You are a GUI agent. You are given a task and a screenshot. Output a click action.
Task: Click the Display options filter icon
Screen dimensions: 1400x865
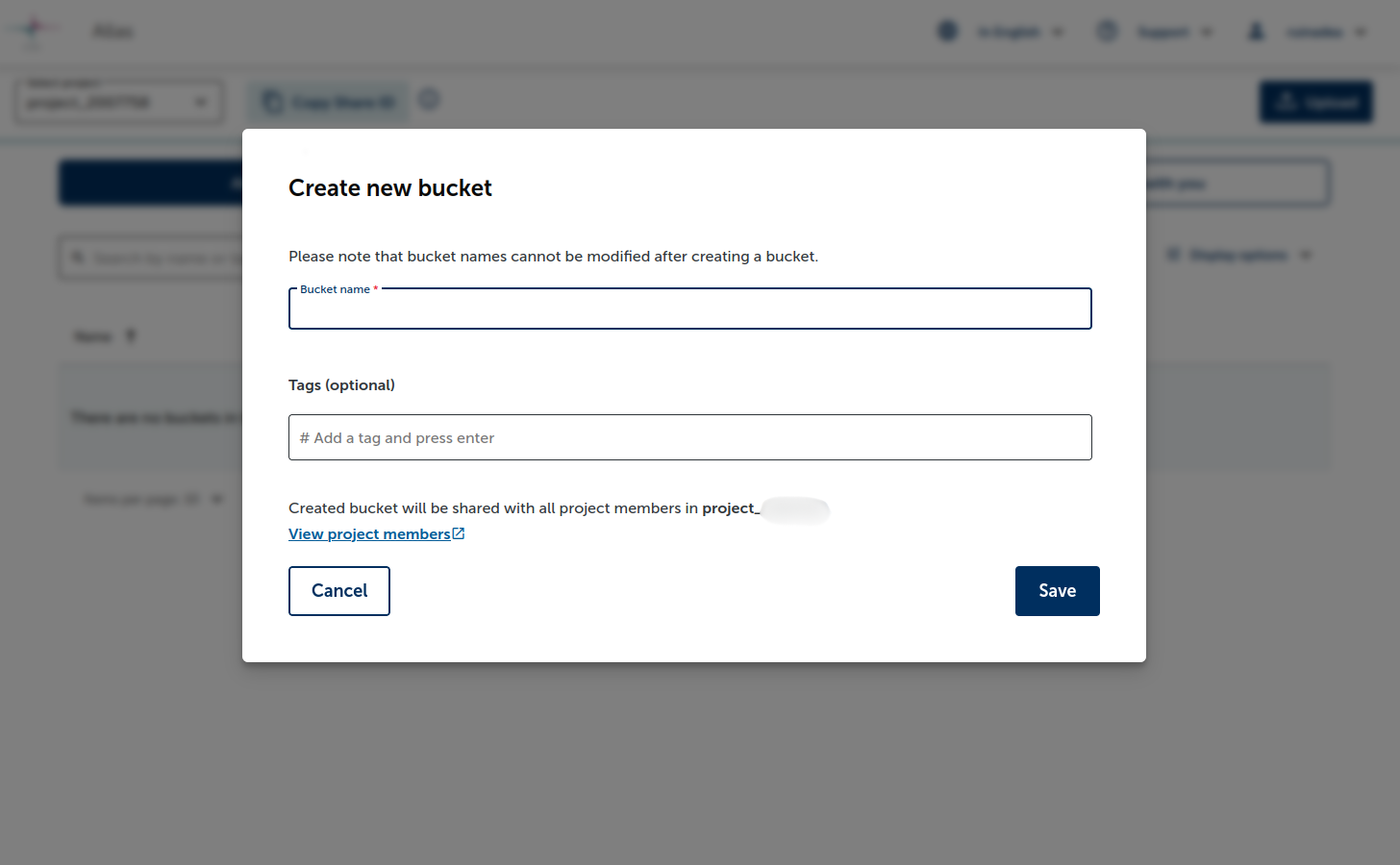tap(1174, 254)
